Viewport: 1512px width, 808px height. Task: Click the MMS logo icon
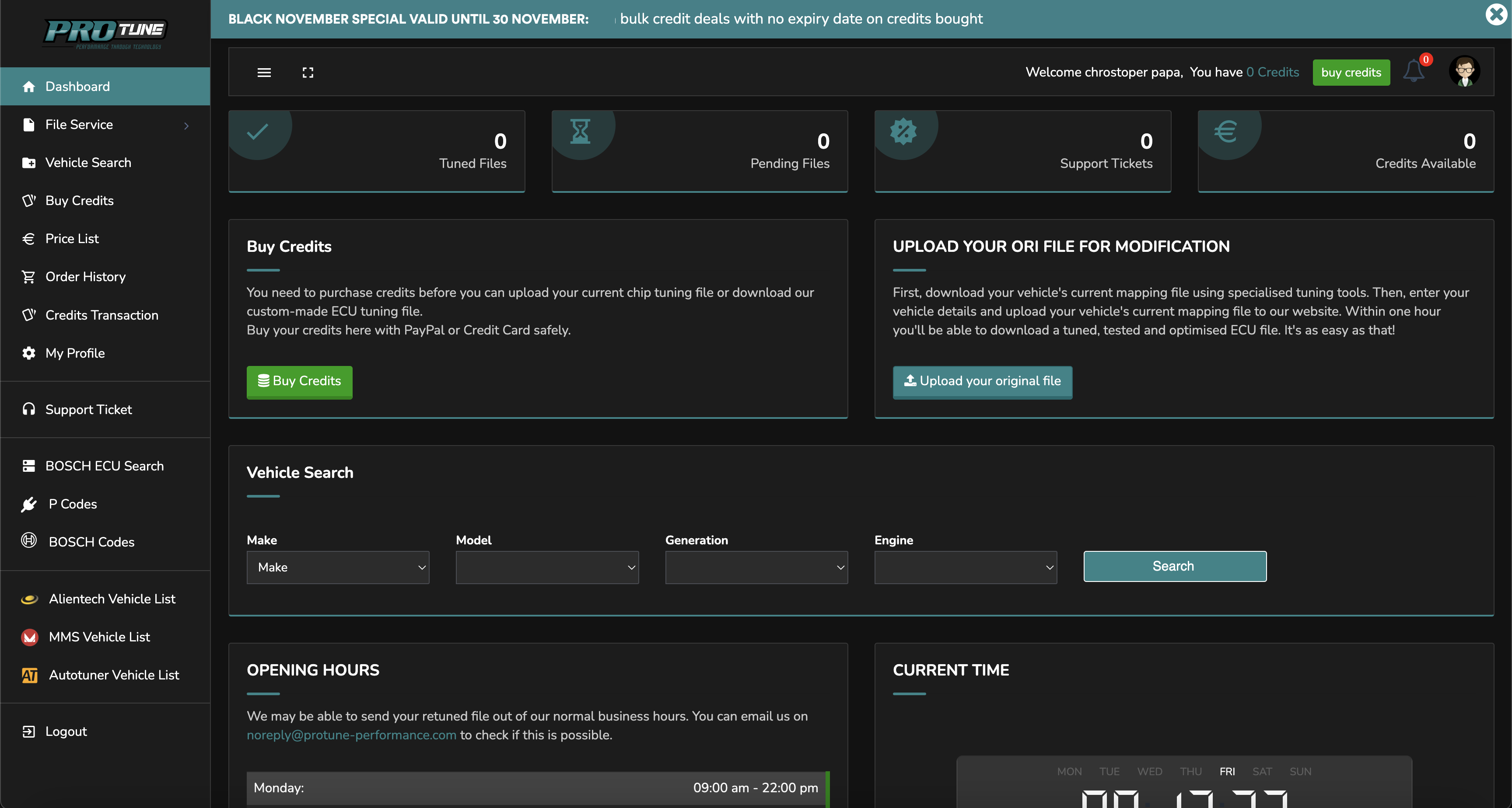[29, 637]
